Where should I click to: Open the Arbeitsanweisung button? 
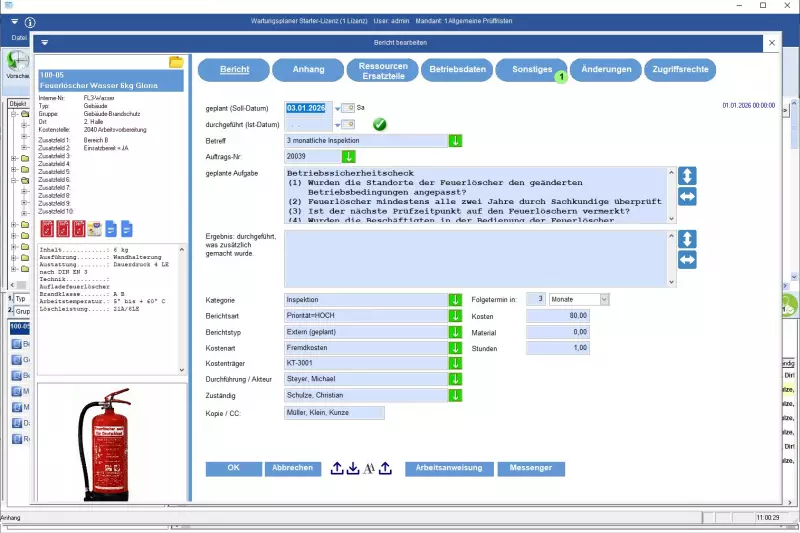click(448, 468)
